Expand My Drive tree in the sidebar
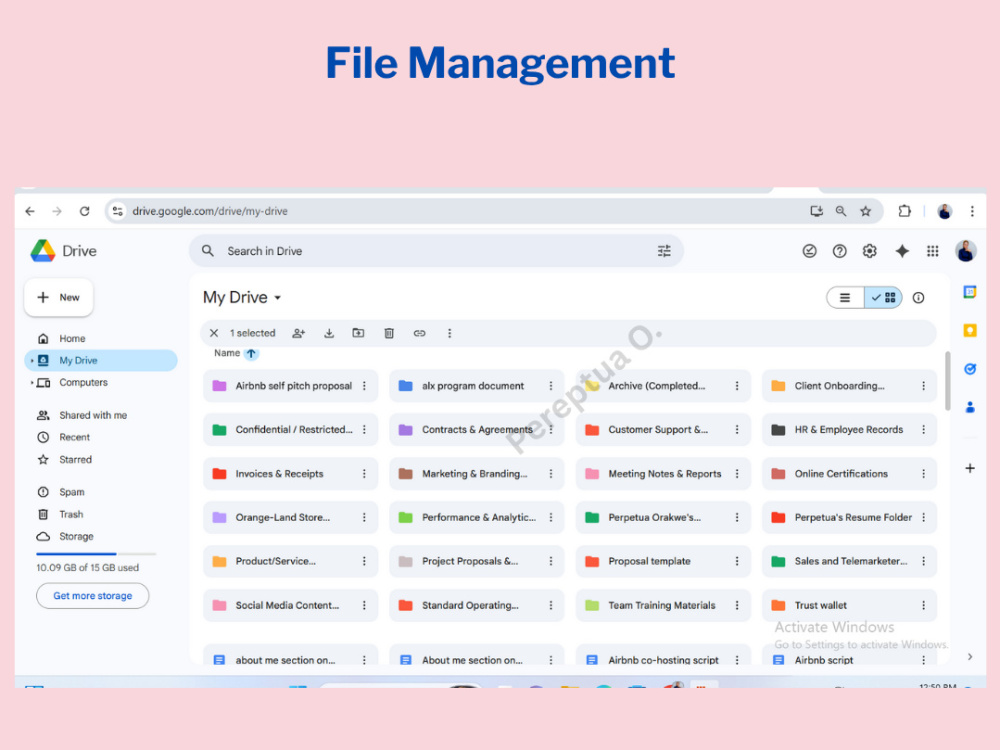1000x750 pixels. (x=31, y=361)
